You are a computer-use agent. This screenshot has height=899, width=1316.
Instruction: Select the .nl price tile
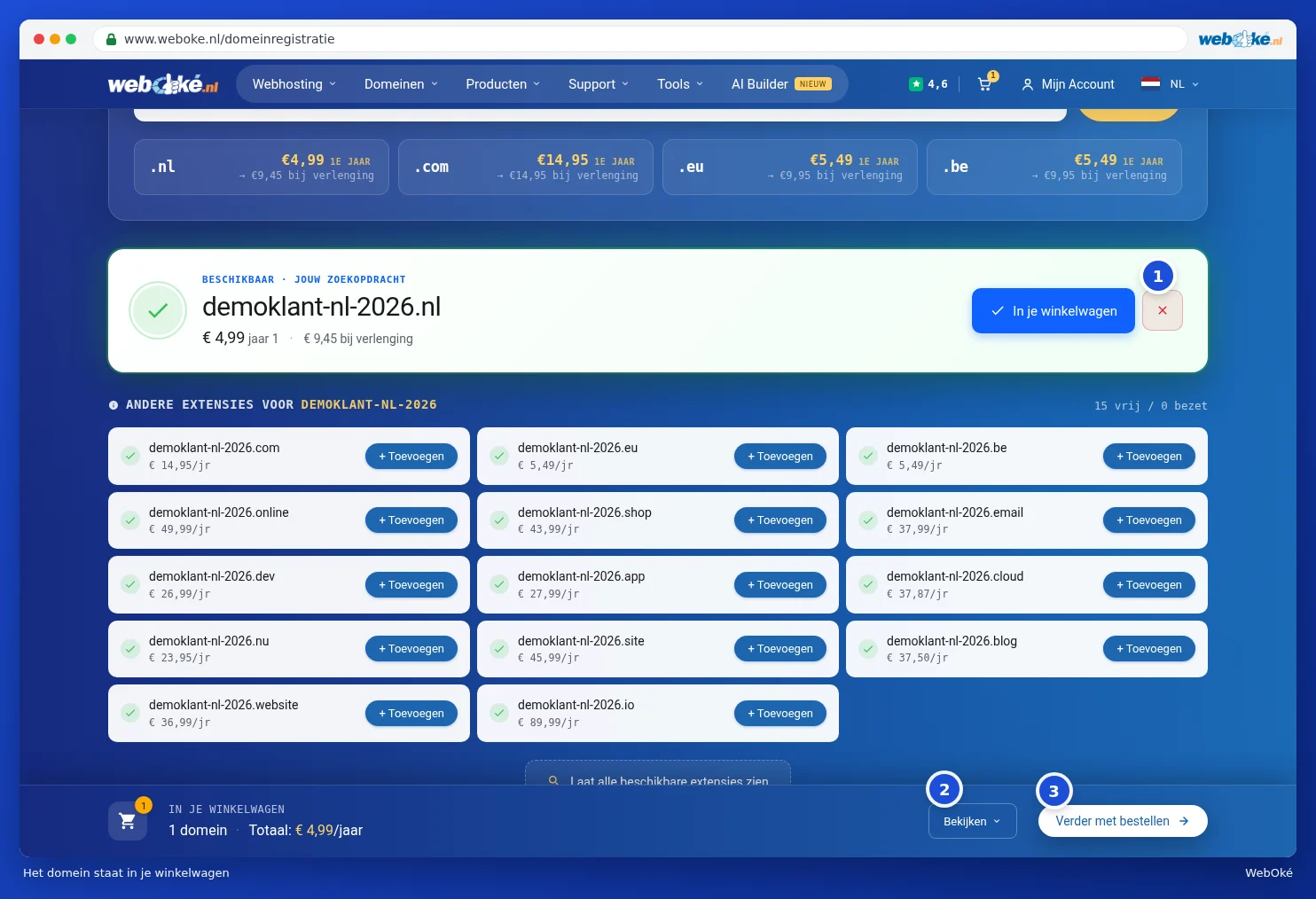point(262,167)
